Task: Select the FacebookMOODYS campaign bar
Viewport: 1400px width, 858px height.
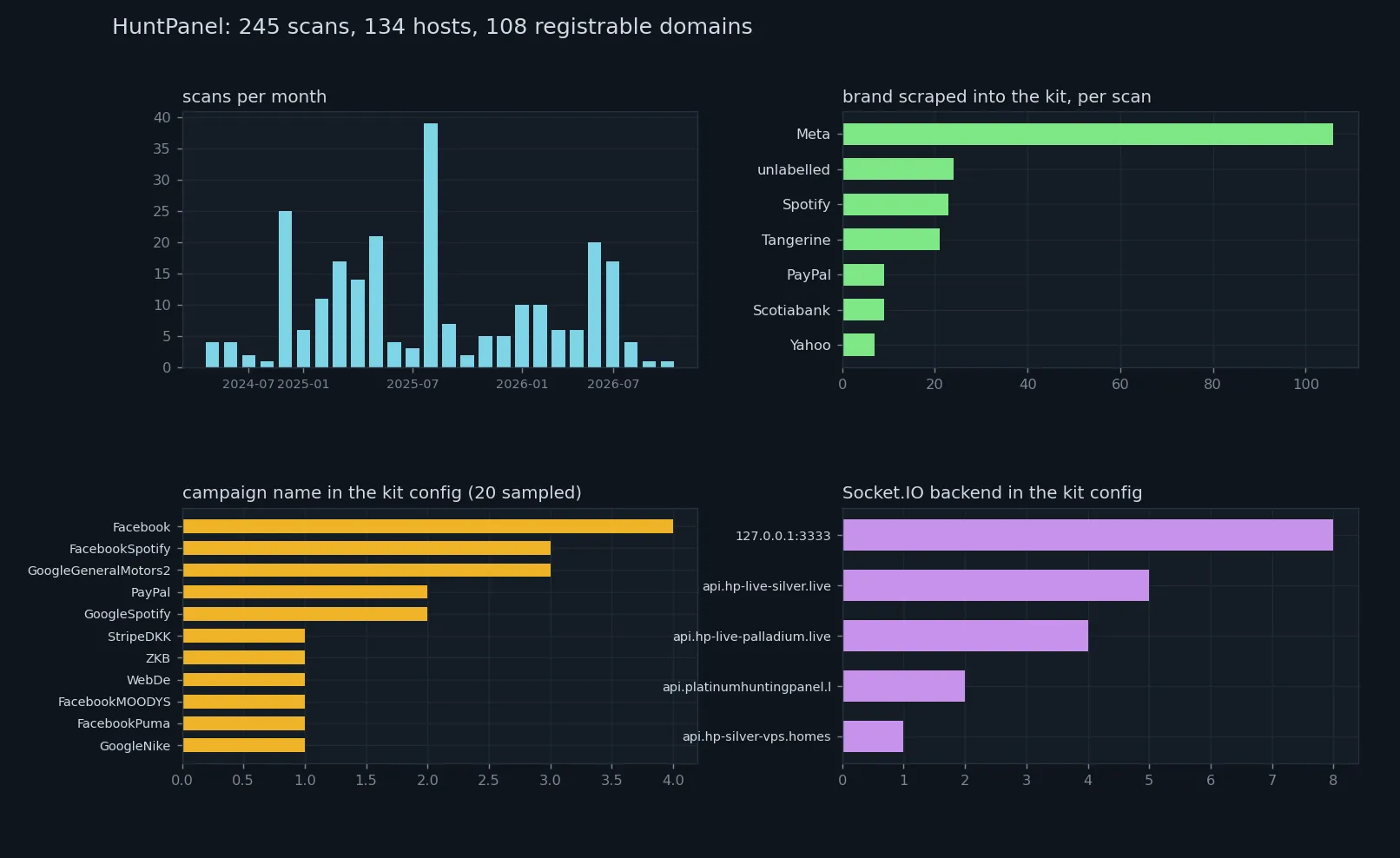Action: pos(244,702)
